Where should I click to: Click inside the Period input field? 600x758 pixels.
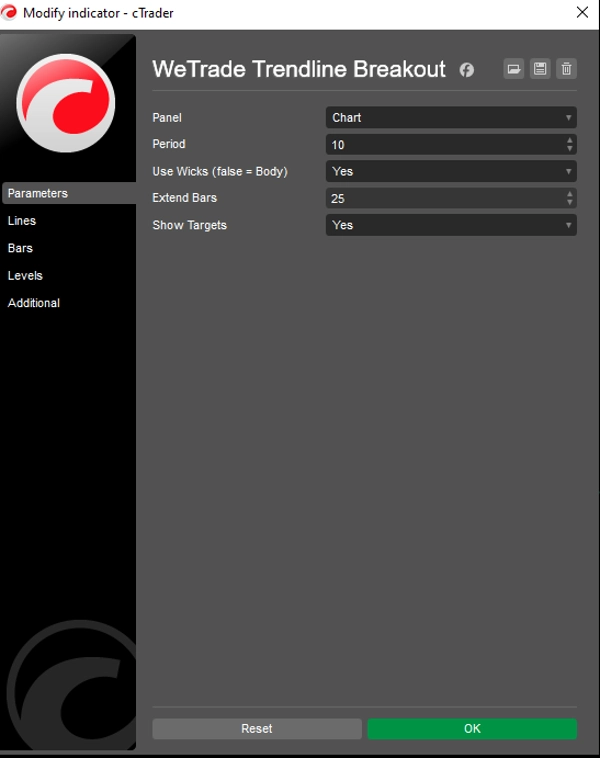click(x=440, y=145)
